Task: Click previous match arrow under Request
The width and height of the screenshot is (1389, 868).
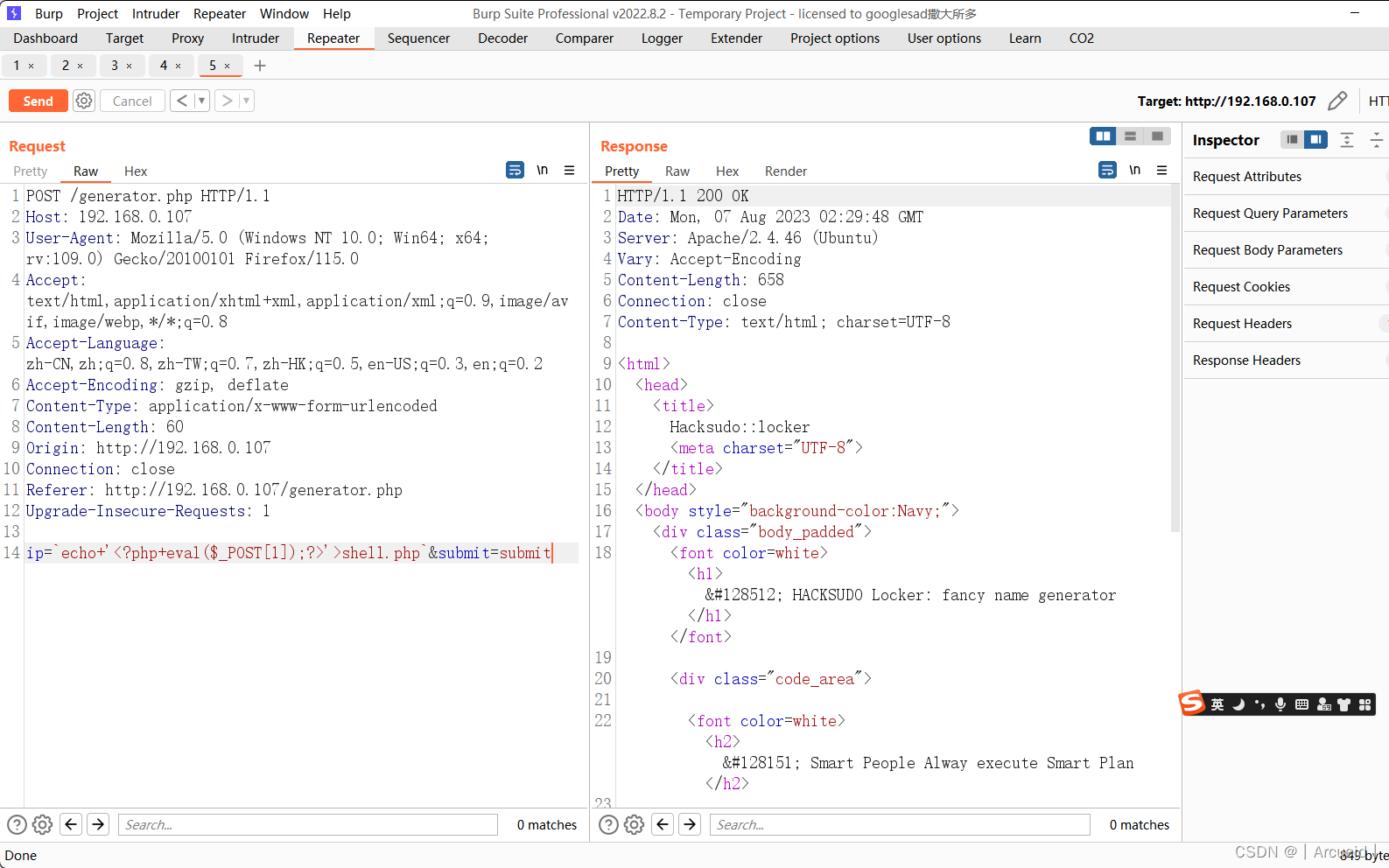Action: coord(72,824)
